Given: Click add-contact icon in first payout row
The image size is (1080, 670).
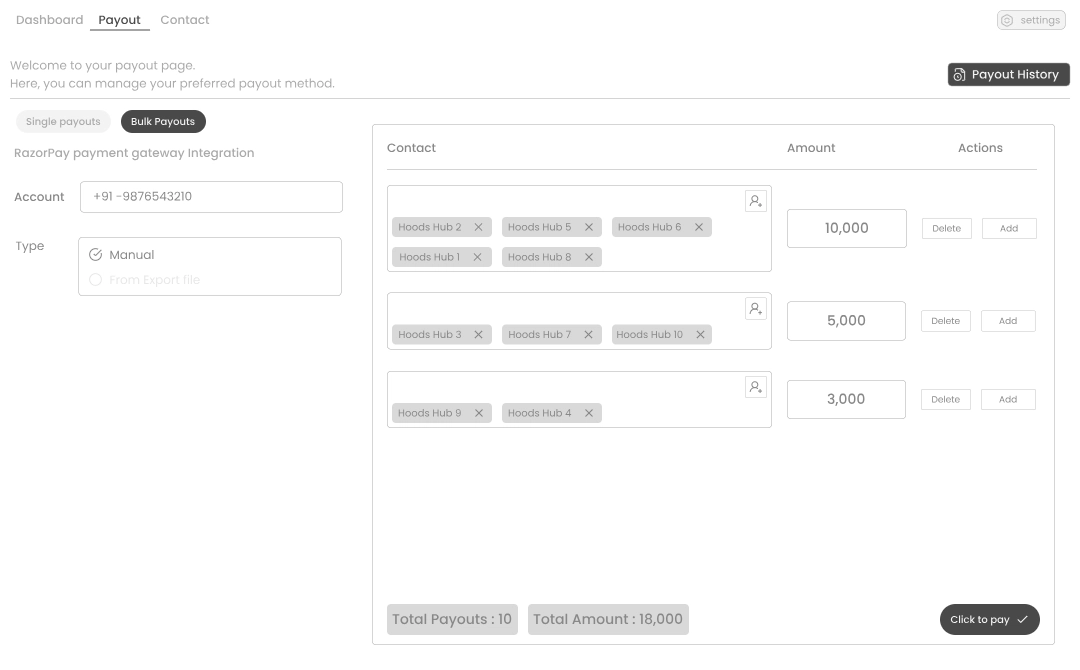Looking at the screenshot, I should click(756, 201).
